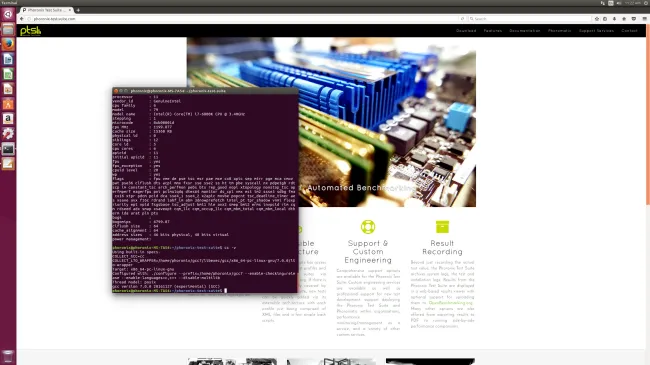The height and width of the screenshot is (365, 650).
Task: Open LibreOffice Calc from the launcher
Action: click(8, 74)
